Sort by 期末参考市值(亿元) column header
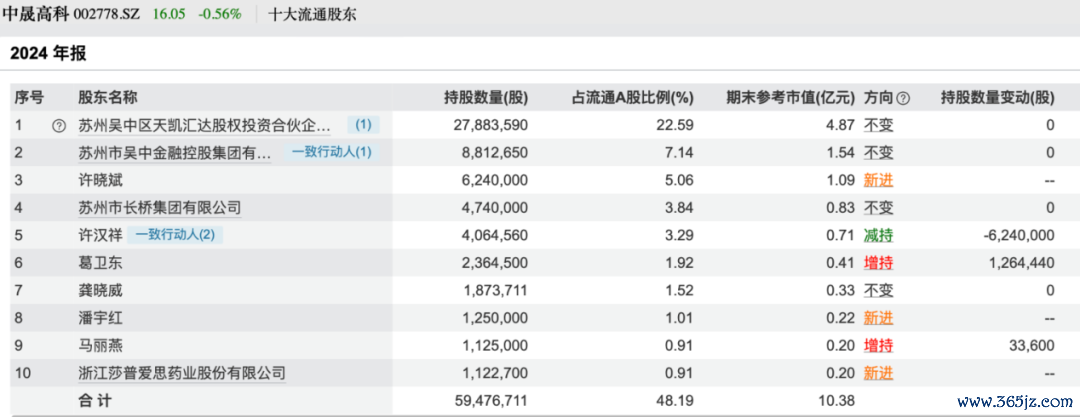 tap(790, 98)
